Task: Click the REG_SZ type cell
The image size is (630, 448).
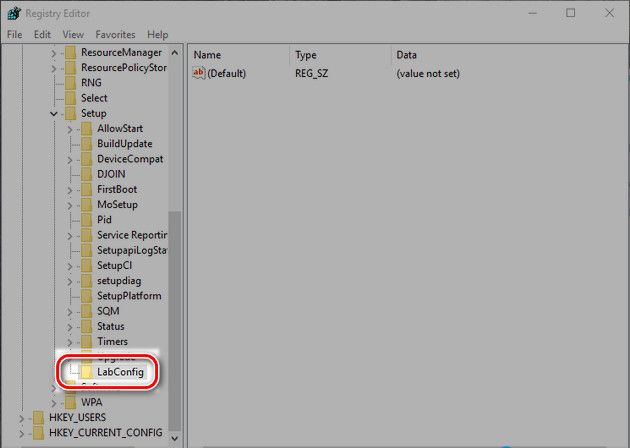Action: 311,74
